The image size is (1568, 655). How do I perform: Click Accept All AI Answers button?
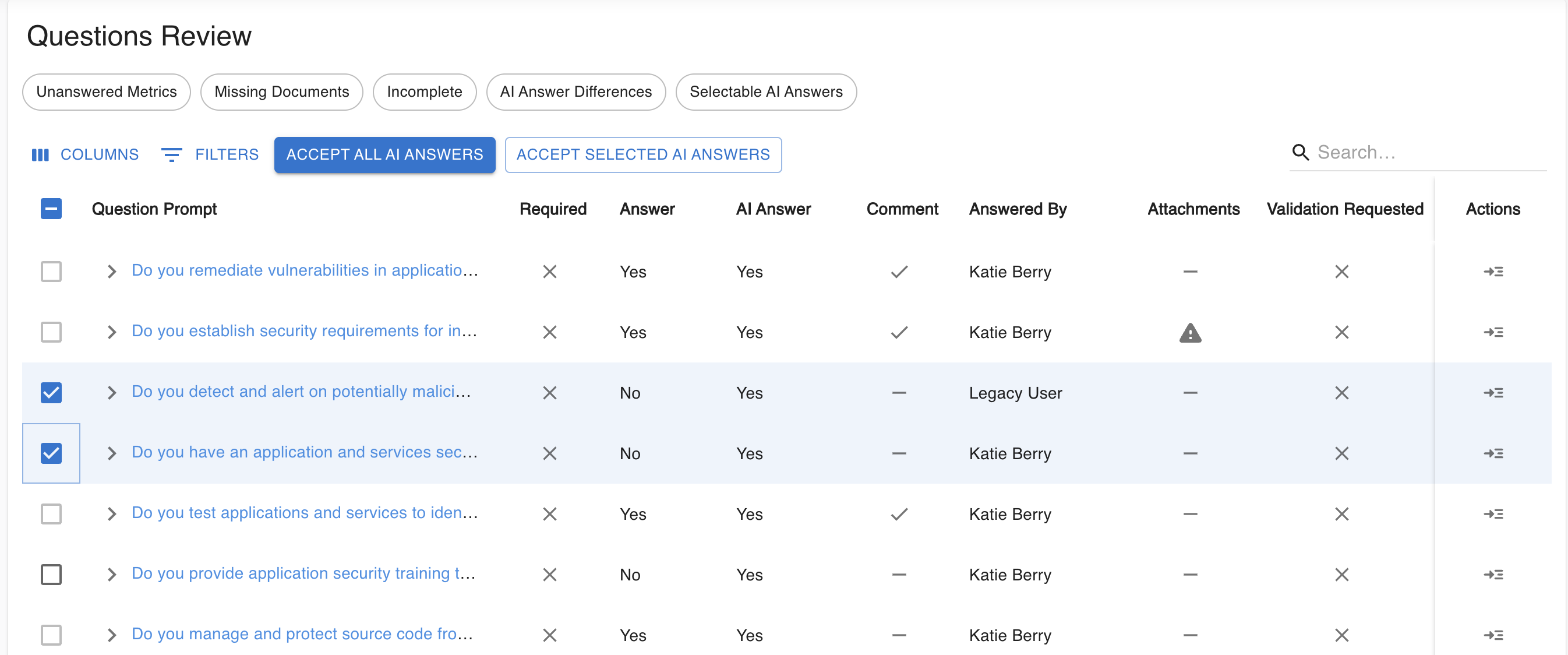click(x=384, y=154)
